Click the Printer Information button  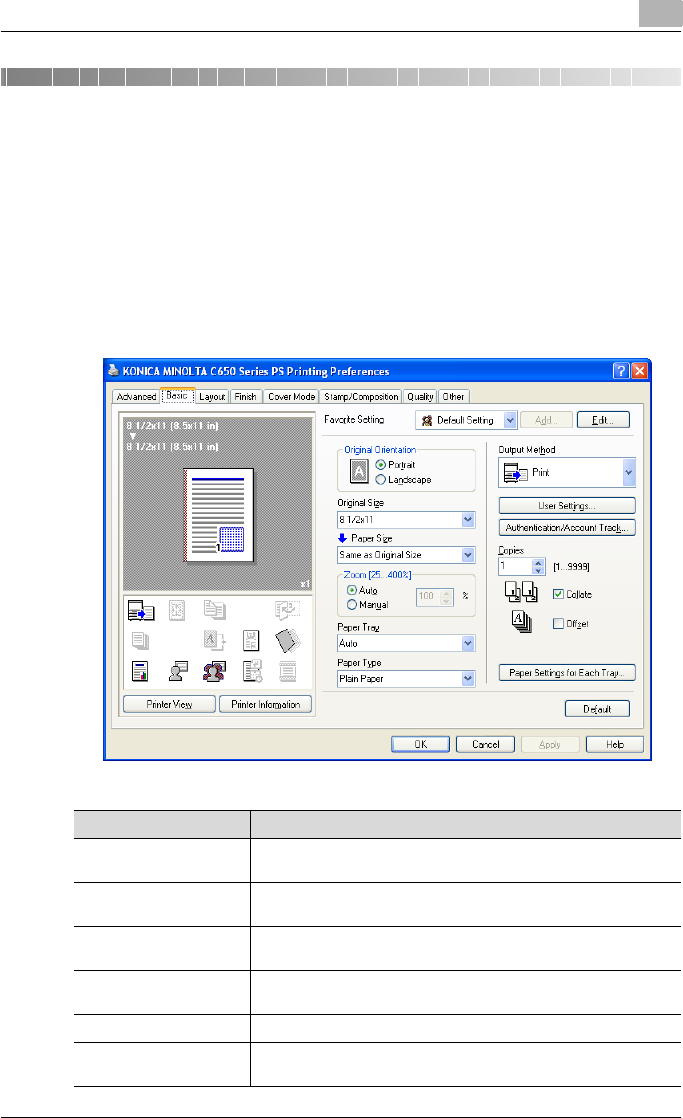click(x=265, y=704)
